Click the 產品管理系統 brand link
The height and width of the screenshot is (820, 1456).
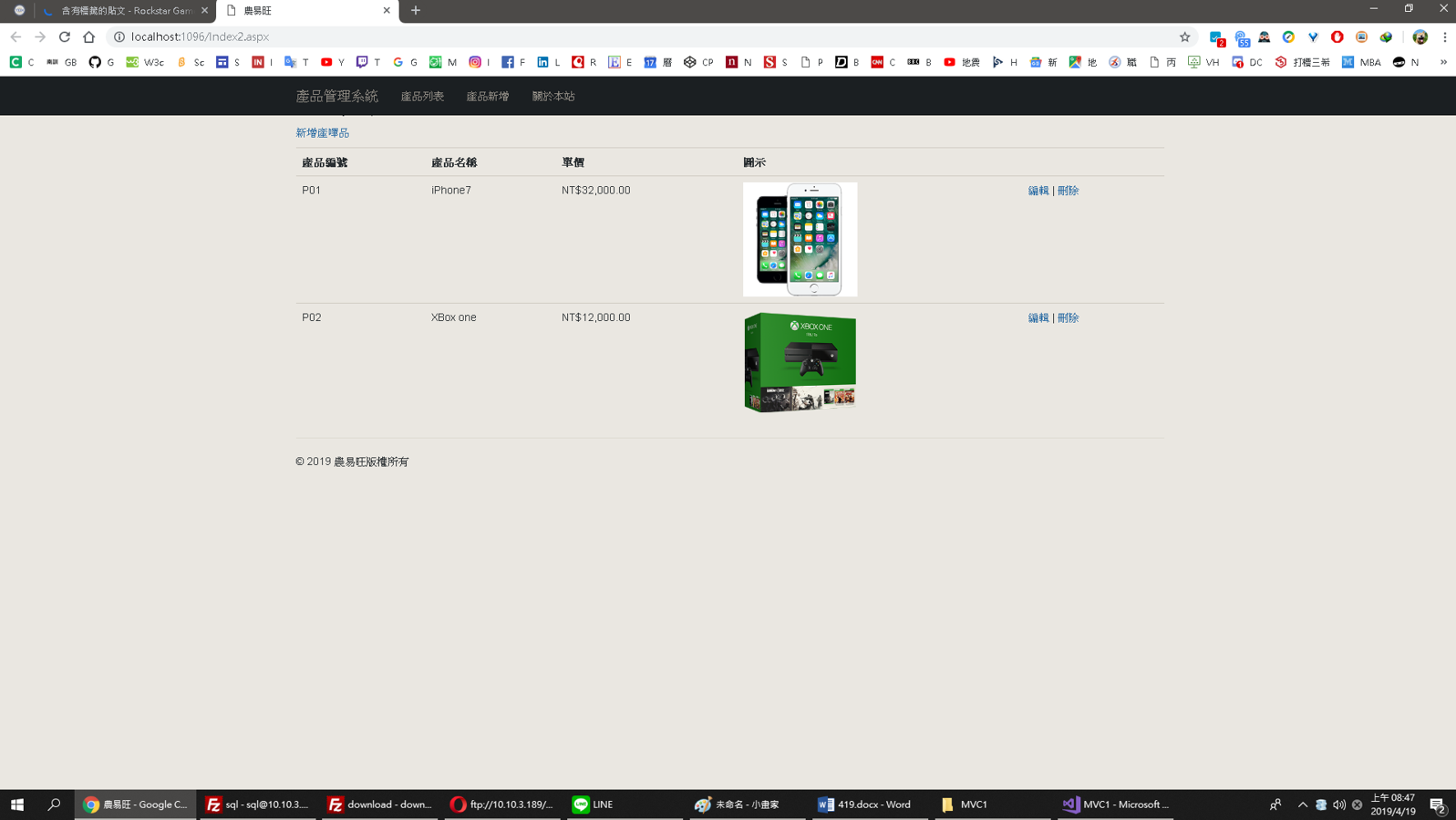click(336, 96)
